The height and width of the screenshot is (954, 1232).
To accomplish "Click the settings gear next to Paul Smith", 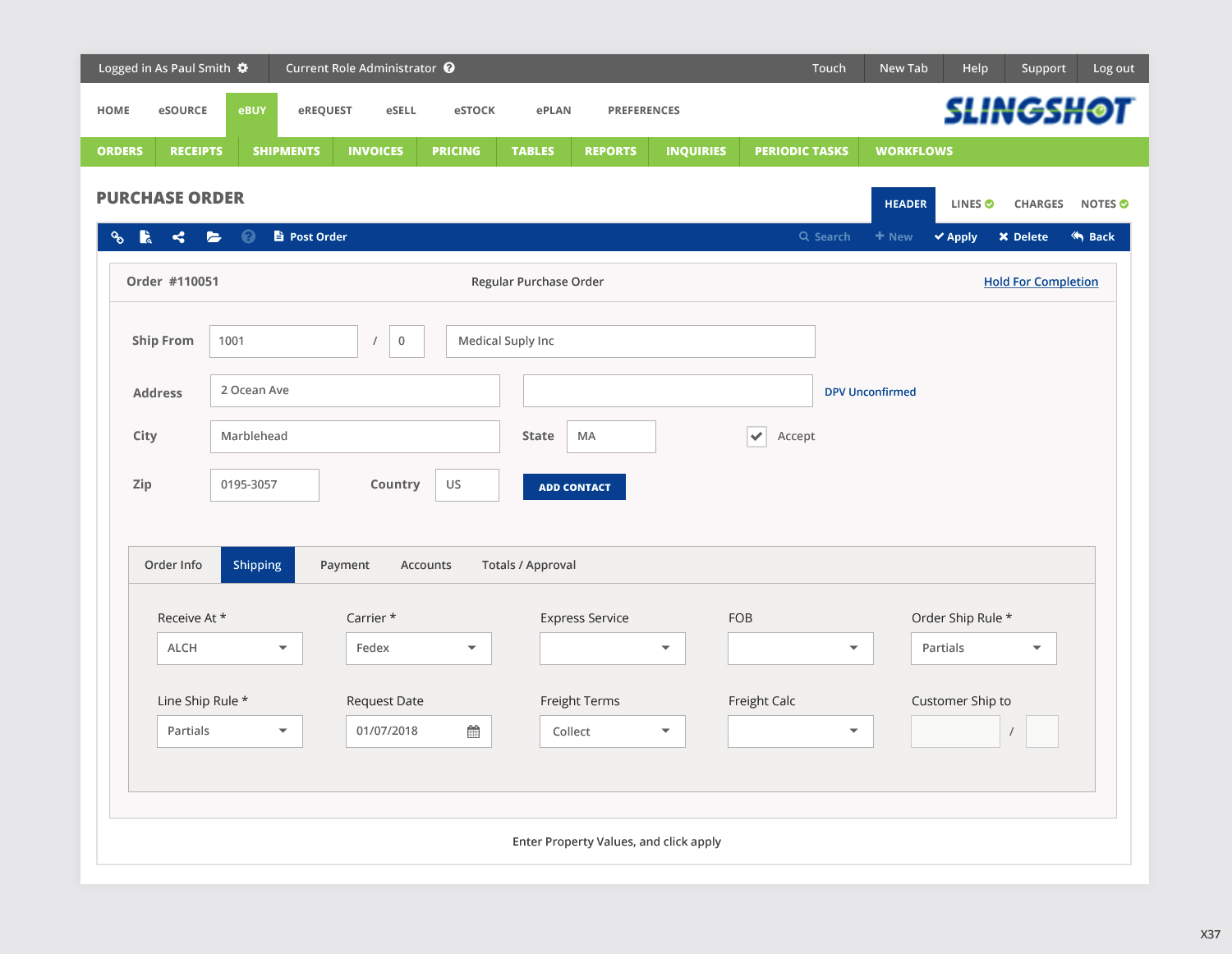I will (x=242, y=68).
